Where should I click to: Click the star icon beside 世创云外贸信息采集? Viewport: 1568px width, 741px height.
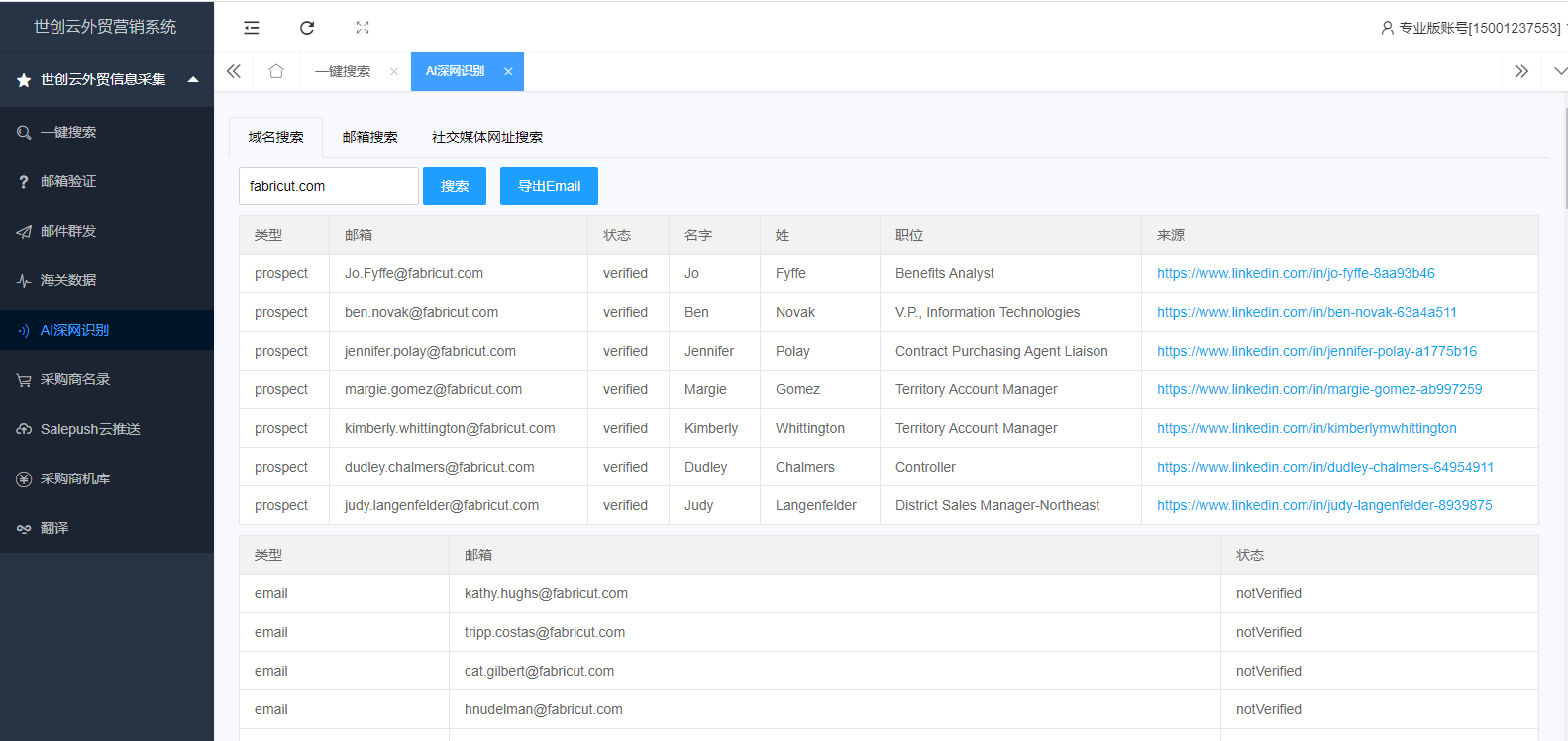[x=24, y=80]
